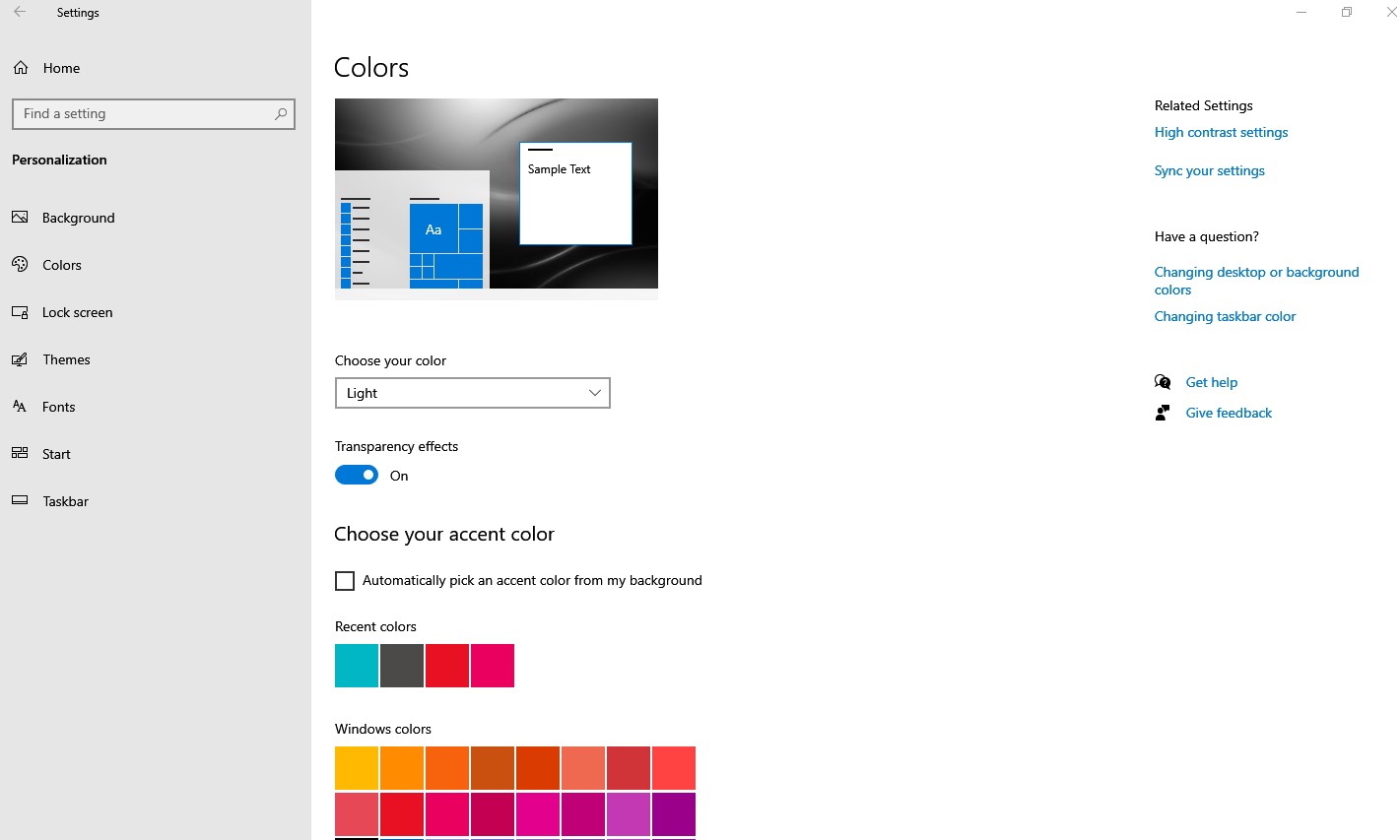Restore down the Settings window
This screenshot has height=840, width=1400.
point(1347,13)
